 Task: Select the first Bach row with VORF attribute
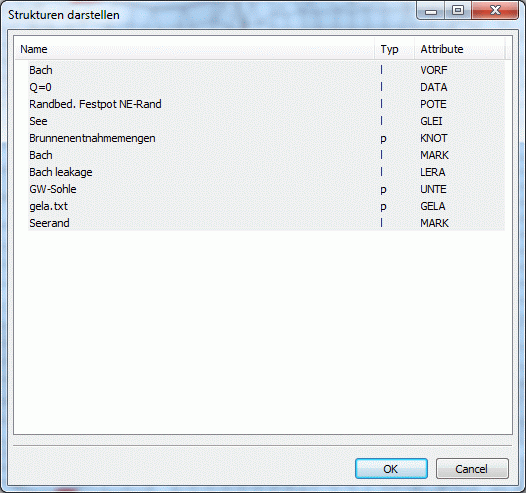266,70
